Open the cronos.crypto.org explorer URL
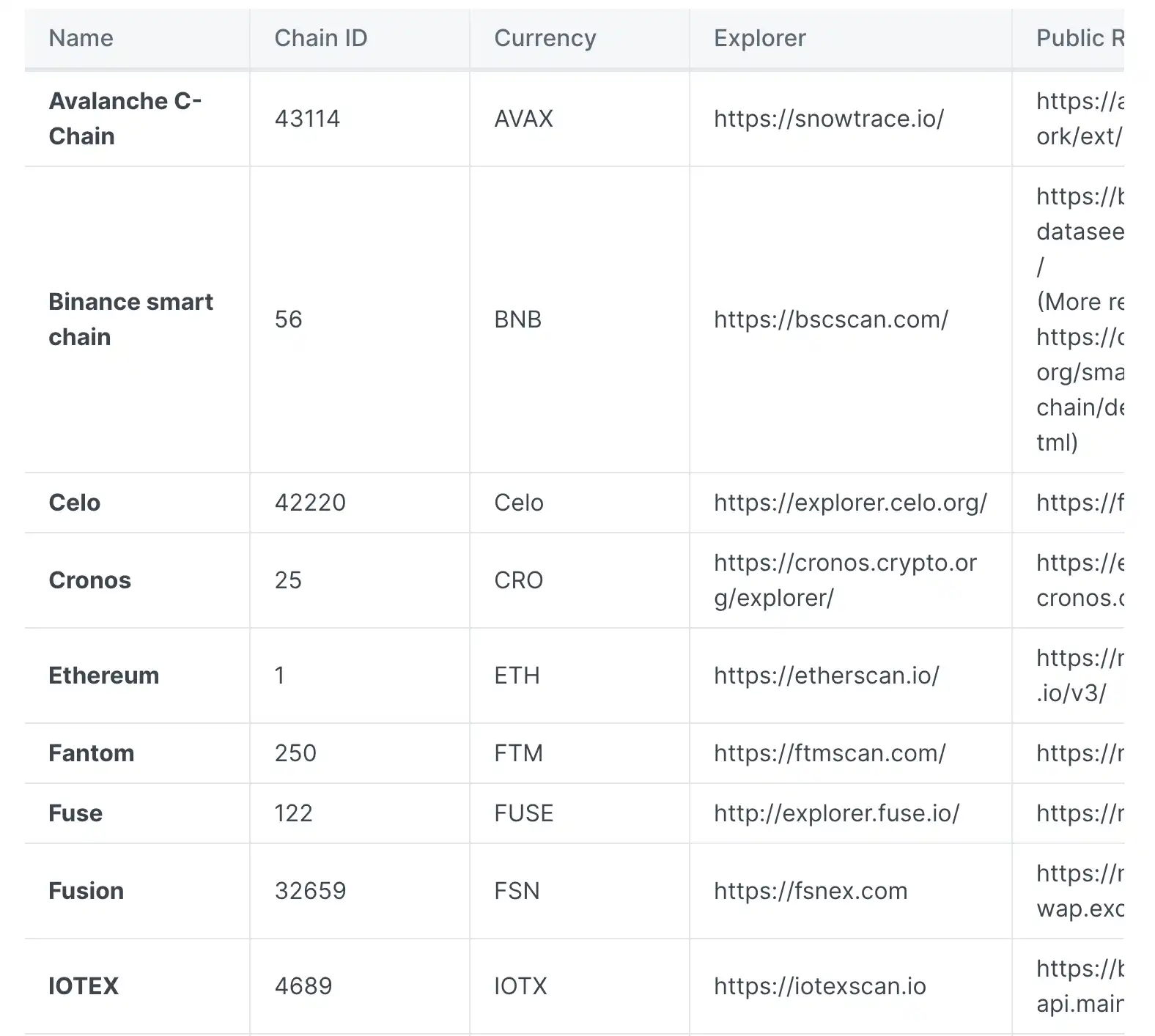The width and height of the screenshot is (1155, 1036). pyautogui.click(x=845, y=580)
